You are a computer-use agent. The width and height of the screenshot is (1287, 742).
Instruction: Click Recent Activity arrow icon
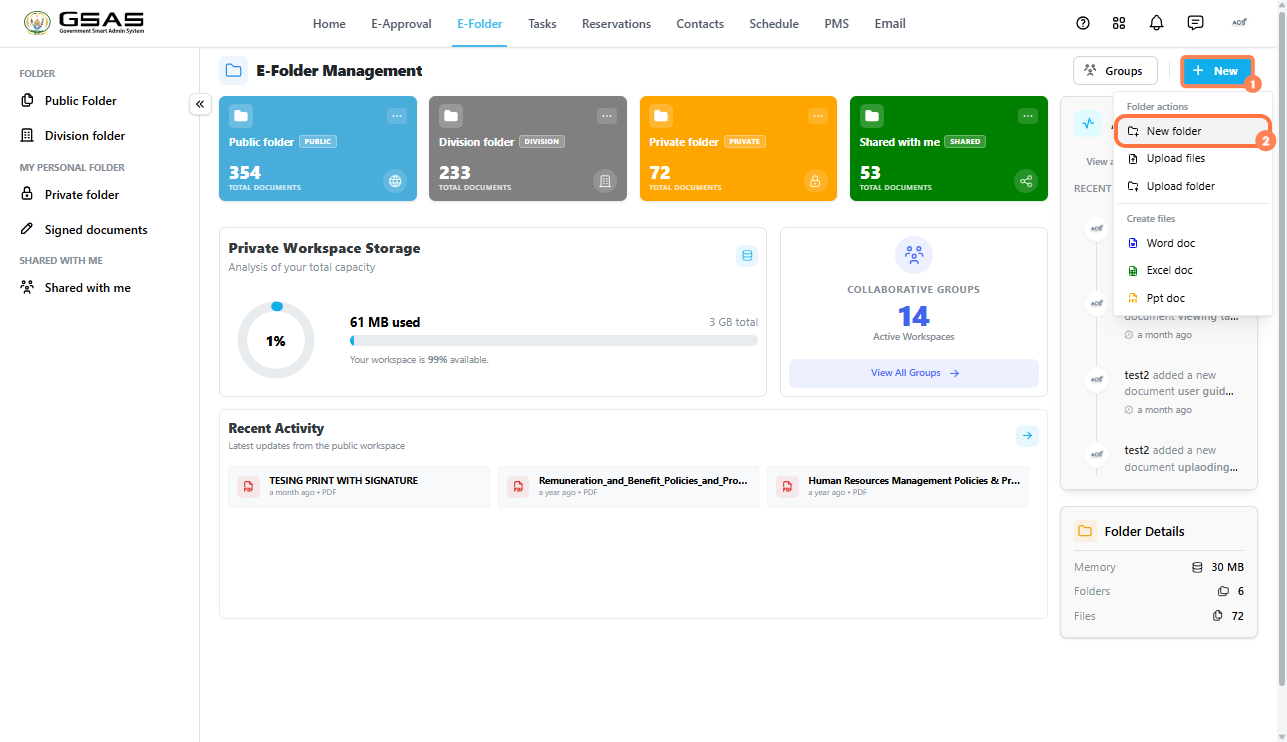point(1027,436)
